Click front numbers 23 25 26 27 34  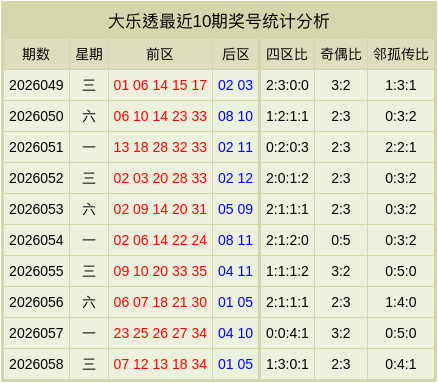[x=160, y=333]
